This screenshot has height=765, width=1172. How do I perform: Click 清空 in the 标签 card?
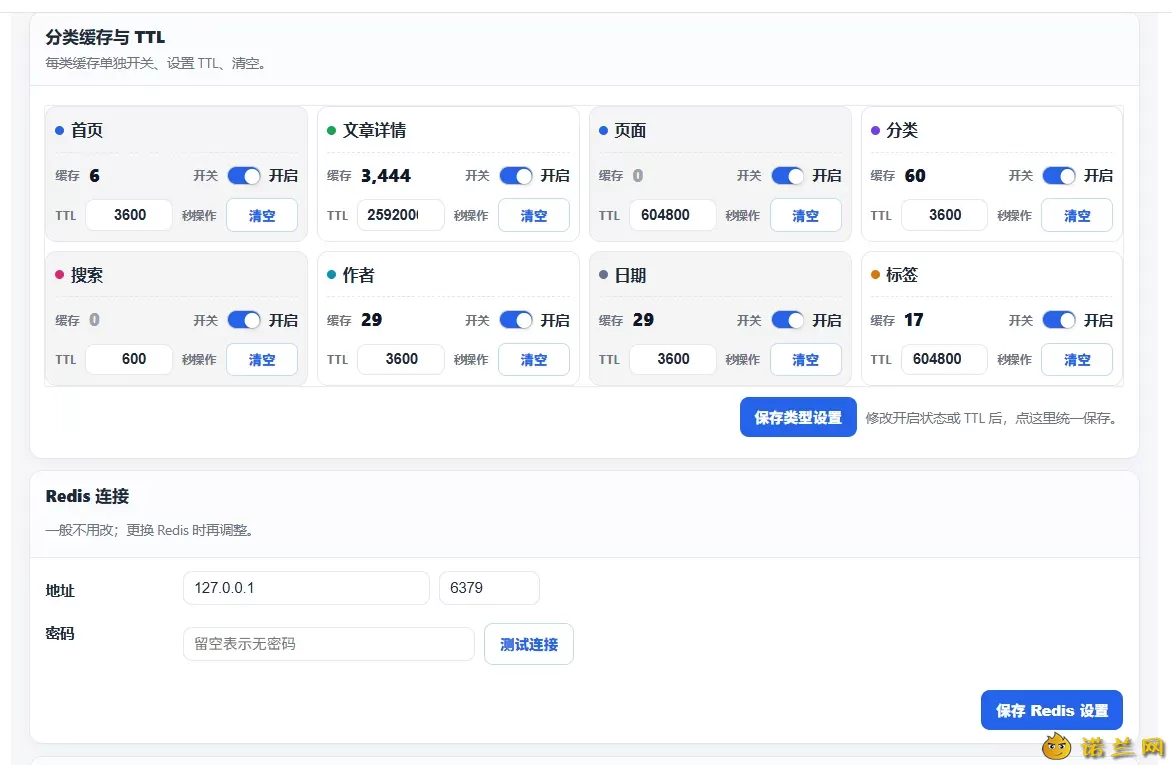click(1077, 360)
